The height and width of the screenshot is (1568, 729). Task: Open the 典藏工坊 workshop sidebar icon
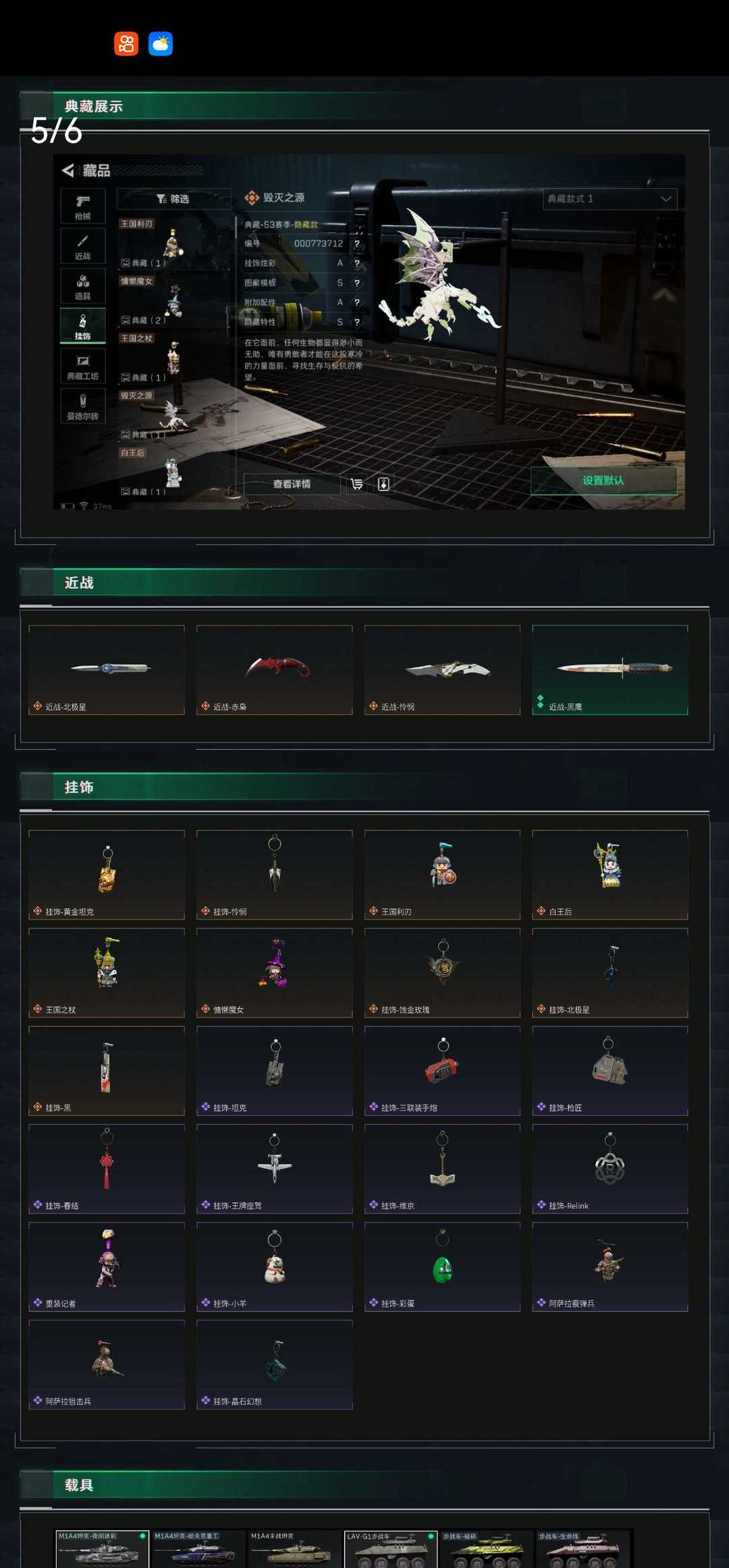click(82, 366)
